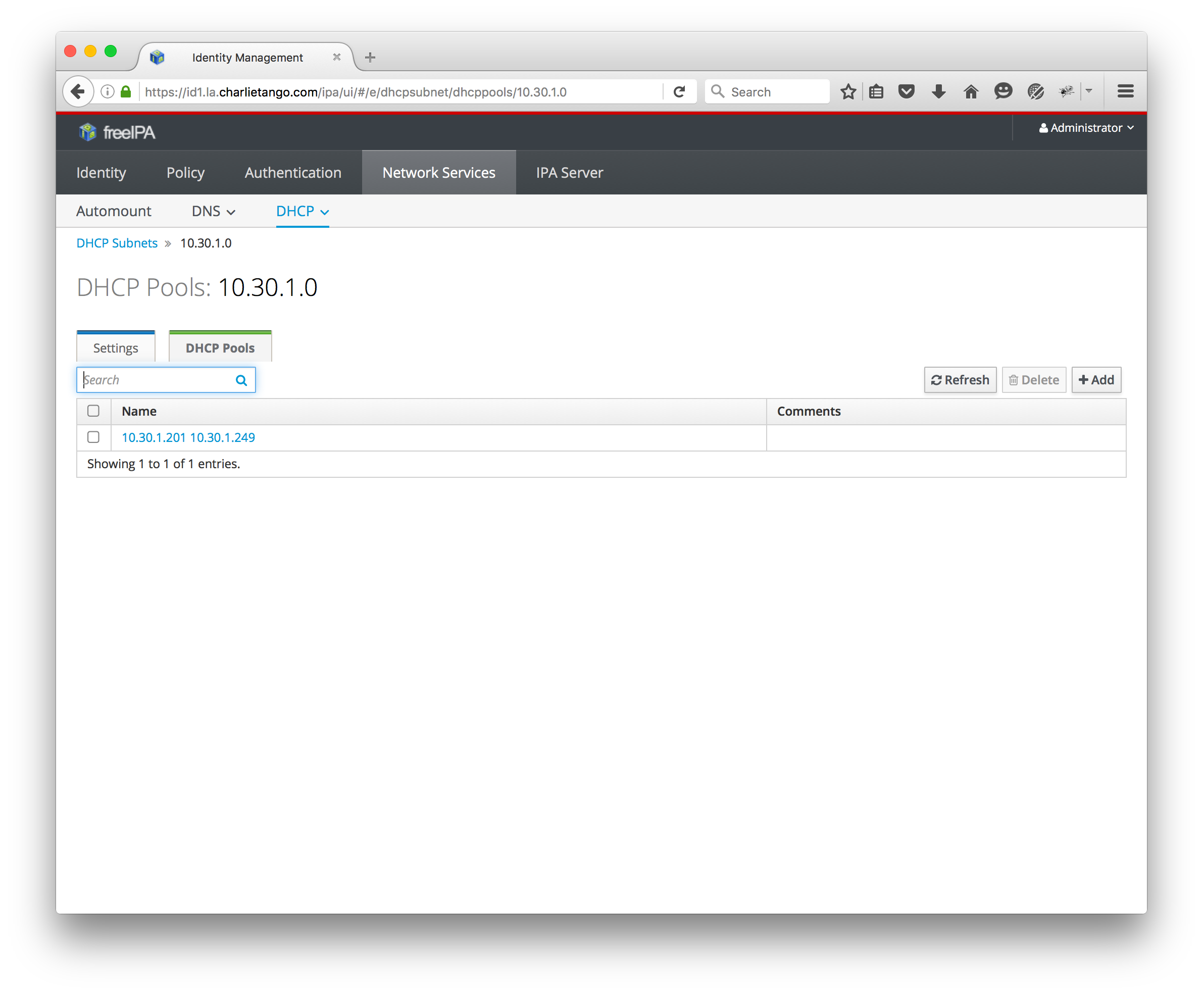Focus the browser URL address bar
Image resolution: width=1204 pixels, height=995 pixels.
(401, 92)
